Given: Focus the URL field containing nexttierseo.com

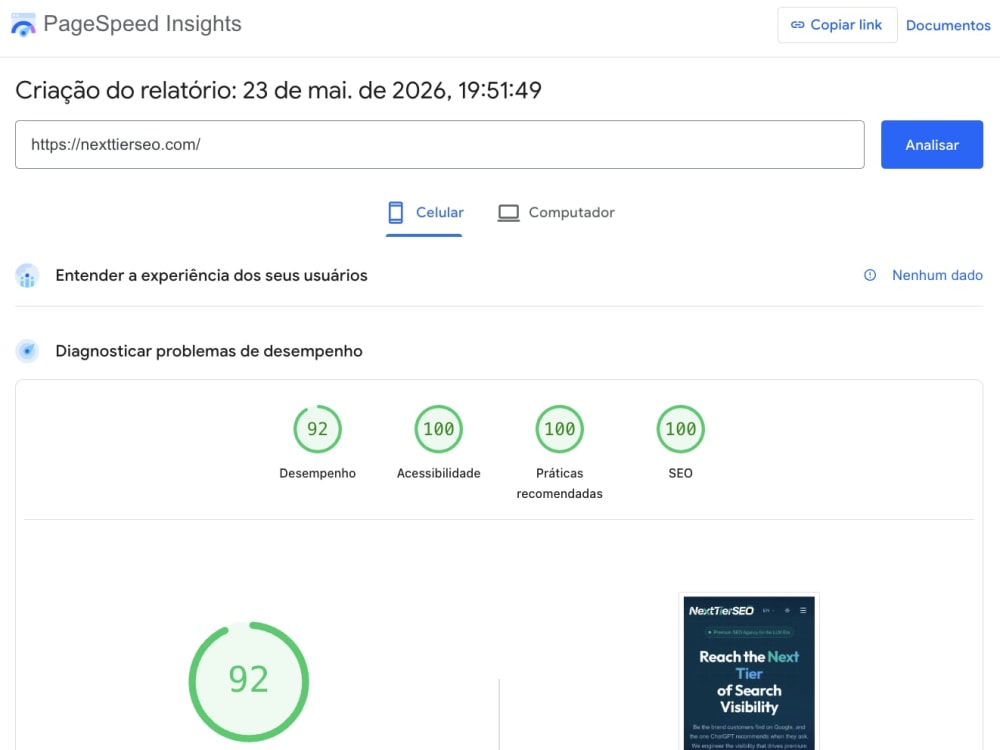Looking at the screenshot, I should (439, 145).
